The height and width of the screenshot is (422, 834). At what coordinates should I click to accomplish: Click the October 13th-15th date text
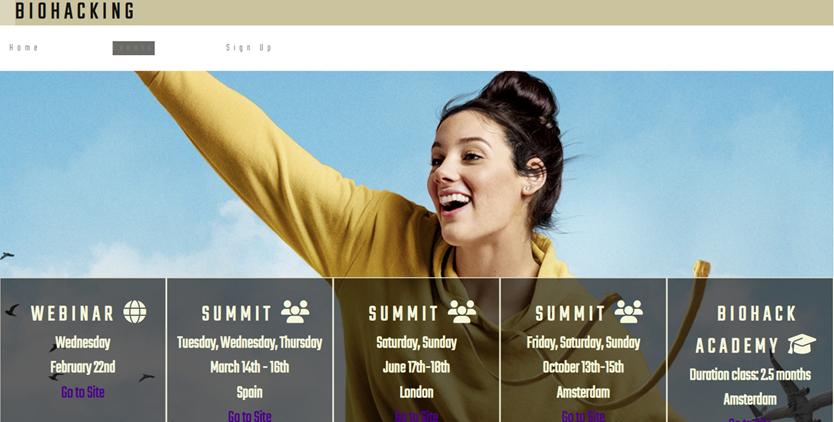click(x=583, y=367)
